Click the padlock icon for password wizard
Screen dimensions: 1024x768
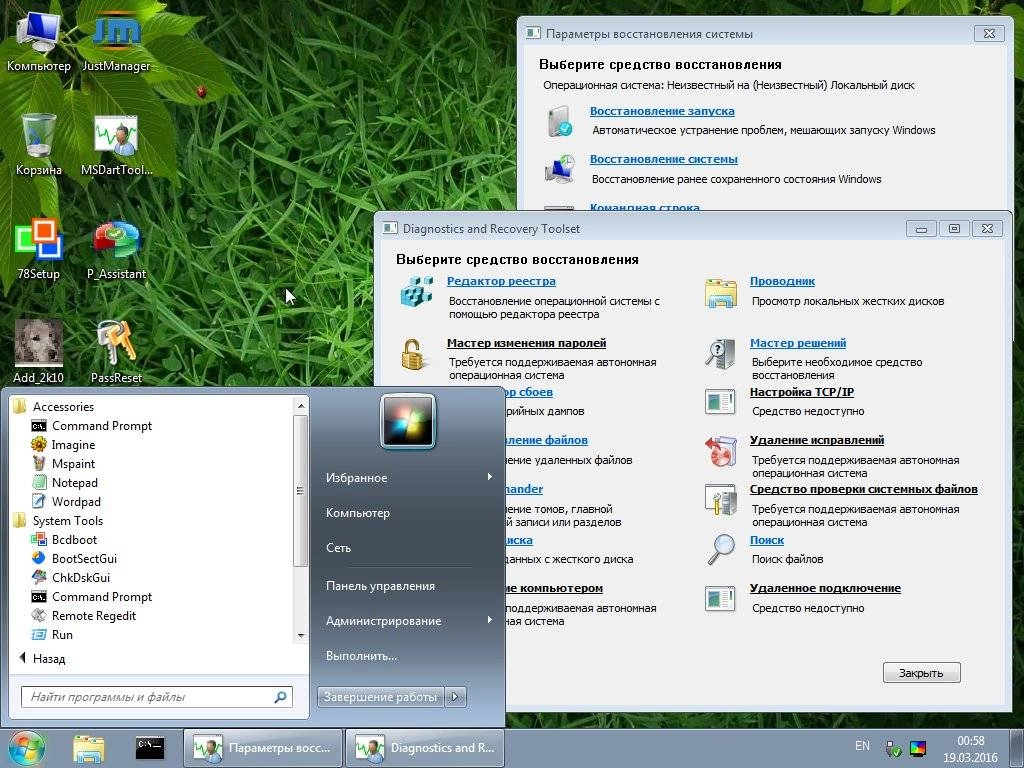click(x=413, y=355)
